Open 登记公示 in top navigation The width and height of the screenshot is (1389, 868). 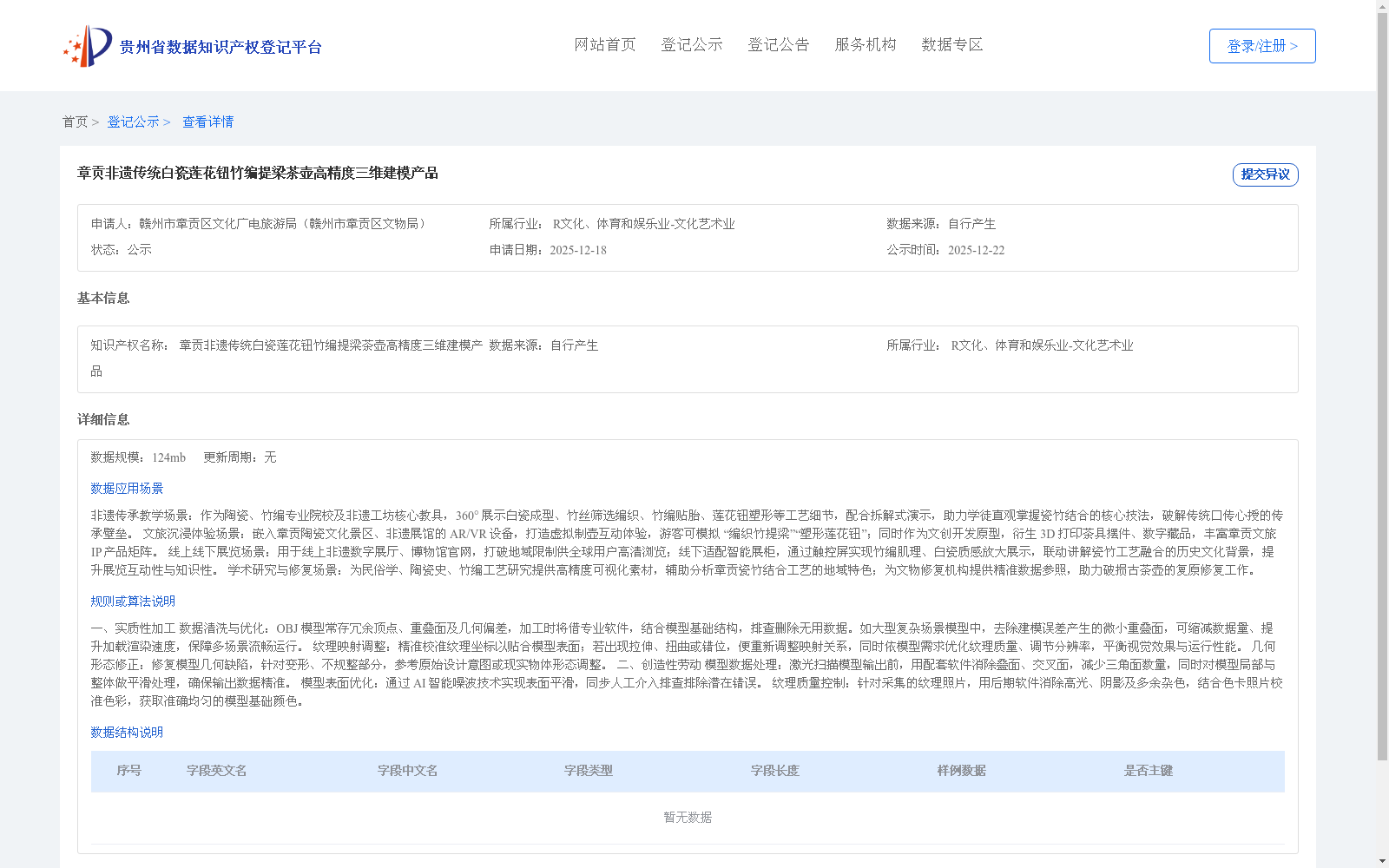(x=692, y=44)
